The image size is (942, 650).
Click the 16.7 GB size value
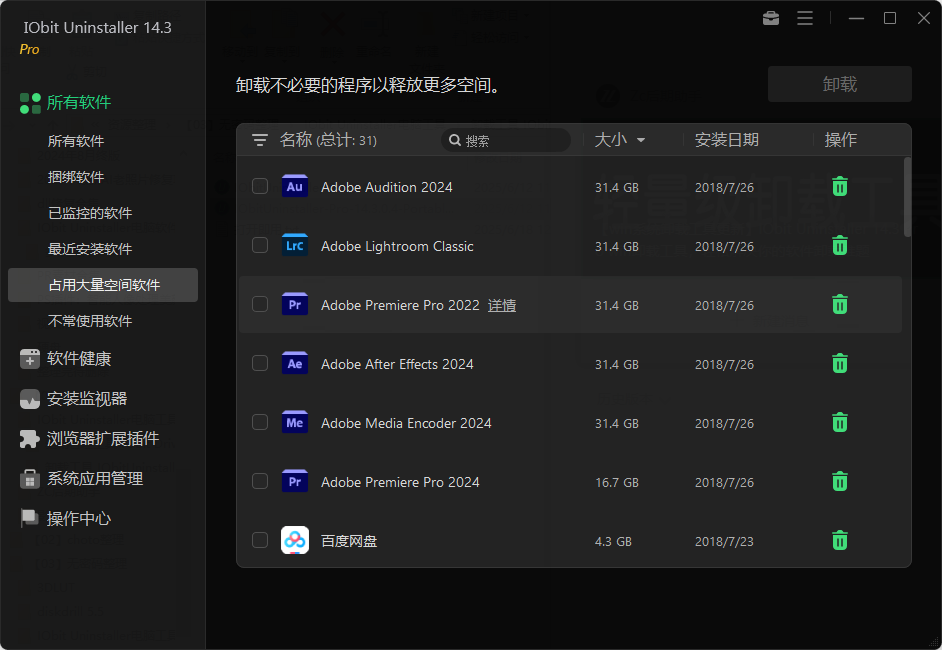coord(617,482)
